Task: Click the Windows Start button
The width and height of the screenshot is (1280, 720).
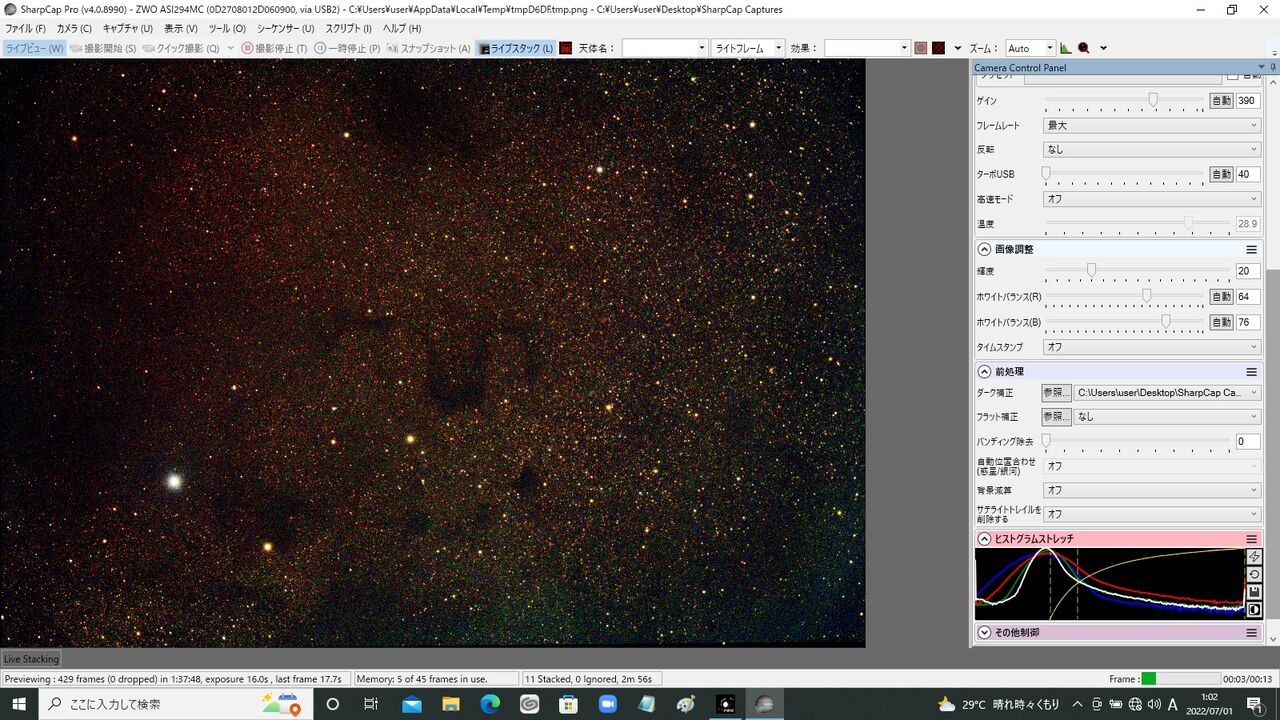Action: point(19,704)
